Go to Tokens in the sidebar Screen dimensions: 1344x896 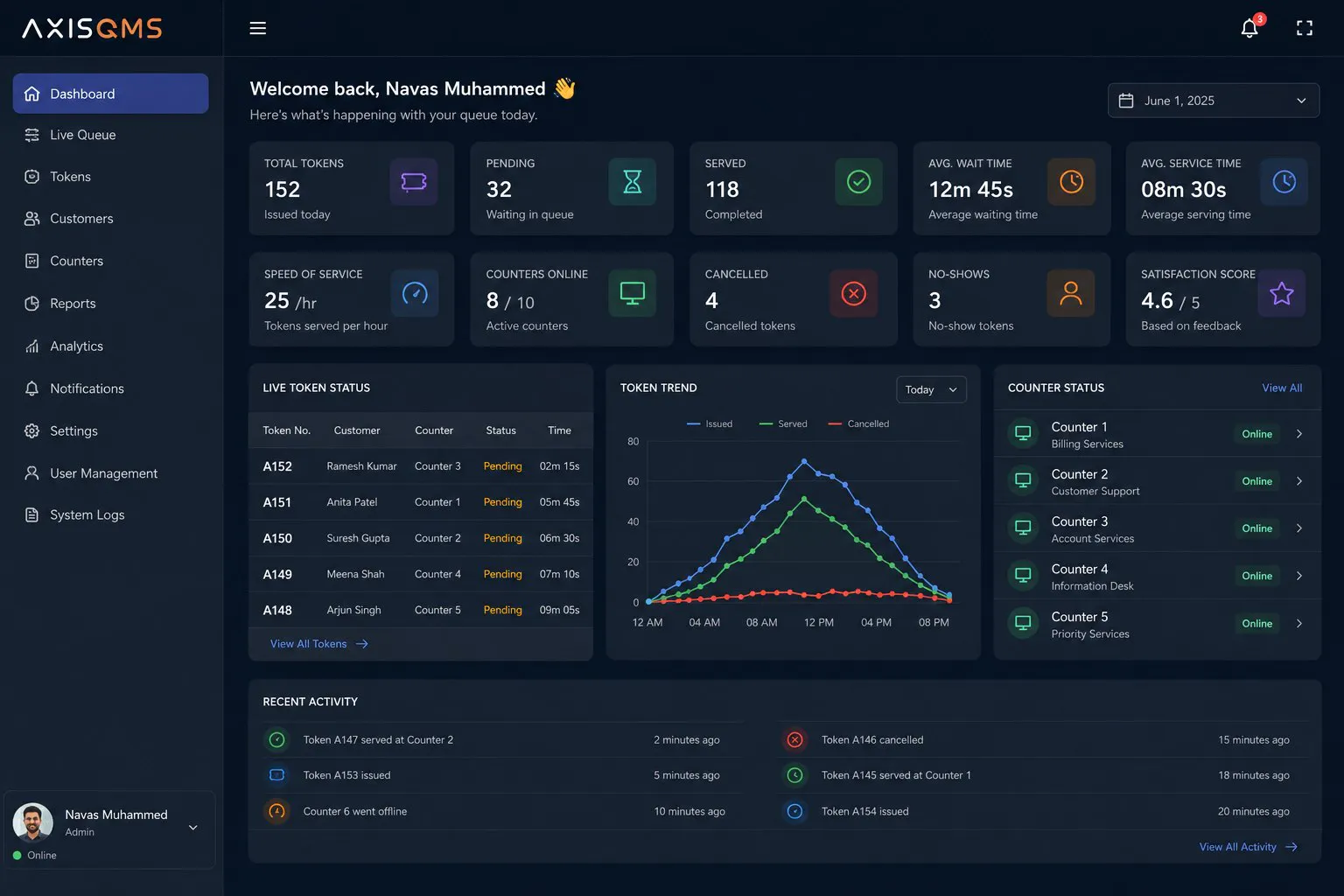[110, 177]
